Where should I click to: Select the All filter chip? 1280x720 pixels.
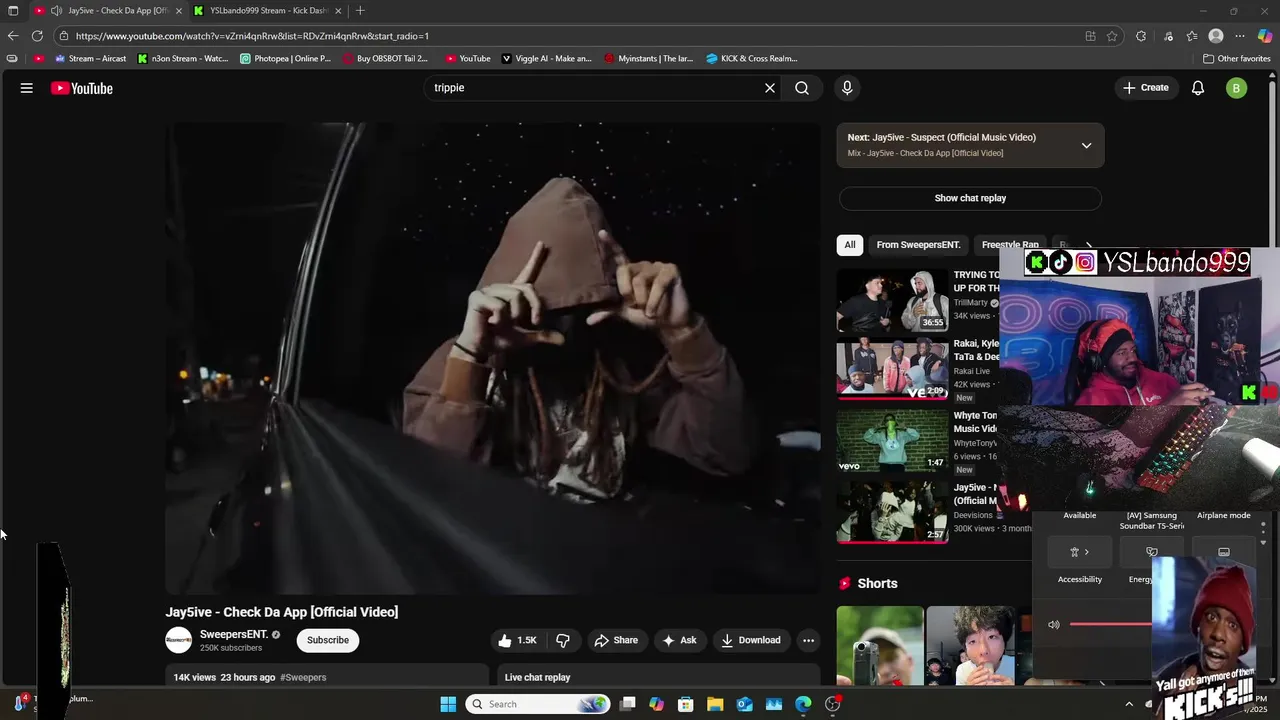[x=850, y=245]
